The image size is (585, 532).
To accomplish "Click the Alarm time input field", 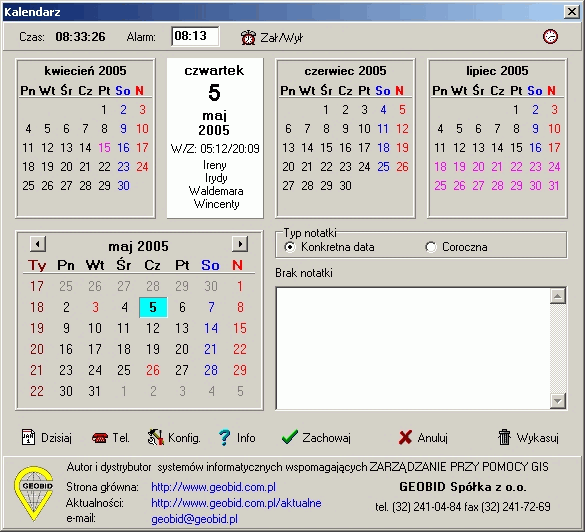I will pyautogui.click(x=195, y=36).
